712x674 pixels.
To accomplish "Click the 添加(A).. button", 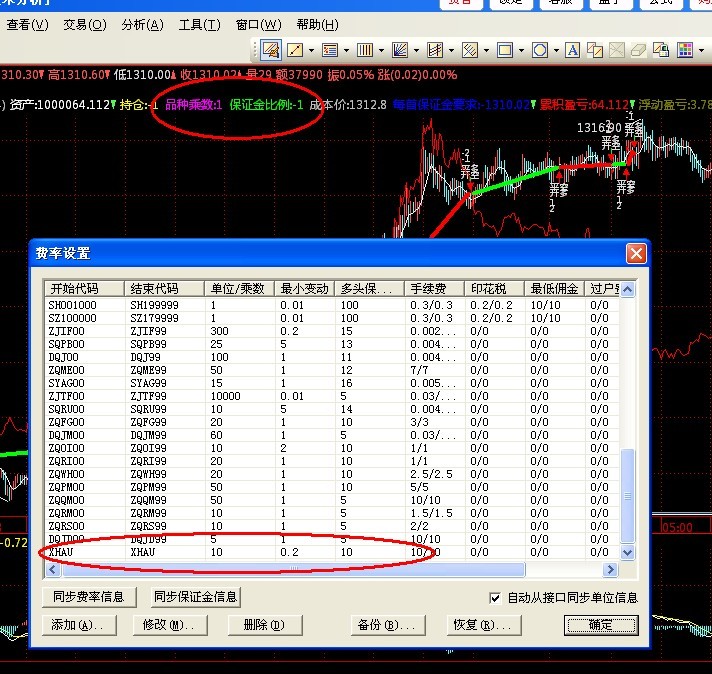I will pos(79,625).
